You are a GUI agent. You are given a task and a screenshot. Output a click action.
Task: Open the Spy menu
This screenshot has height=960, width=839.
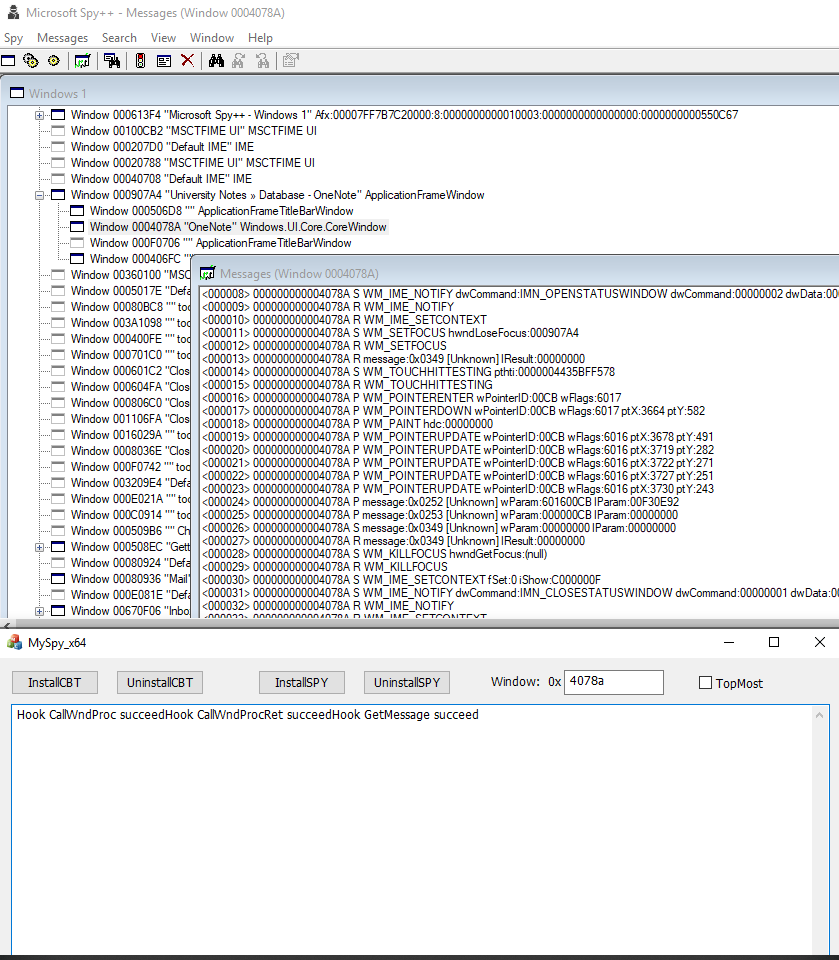click(x=13, y=38)
